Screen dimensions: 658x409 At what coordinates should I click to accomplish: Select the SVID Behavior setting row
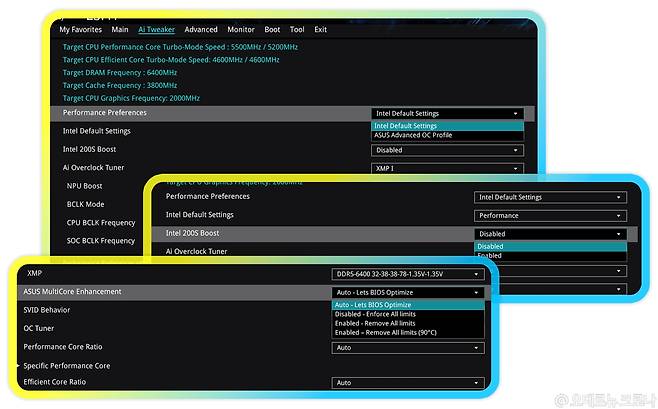pos(47,310)
